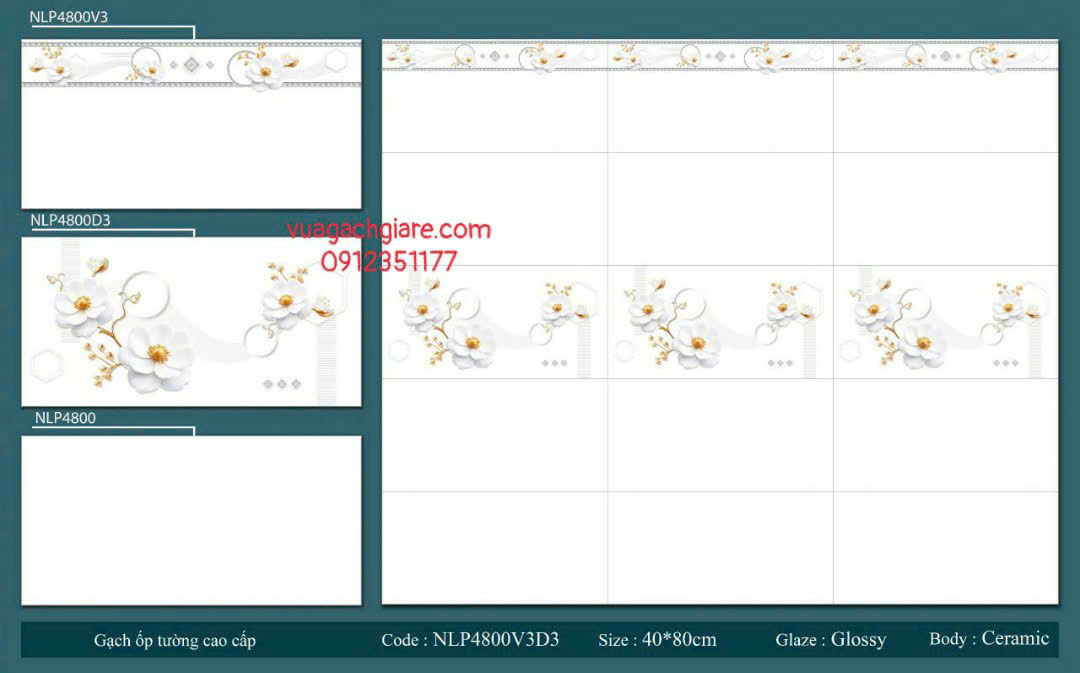Click the right flower tile in wall layout
1080x673 pixels.
coord(945,322)
